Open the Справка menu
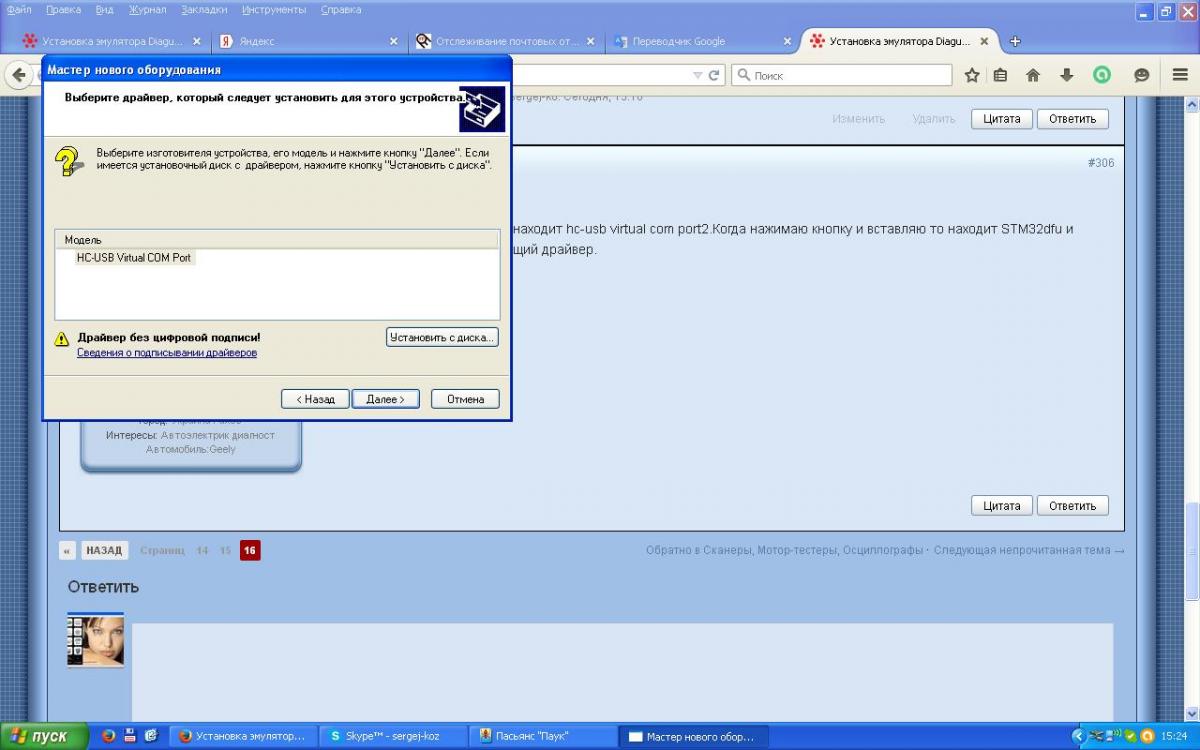 pos(341,10)
